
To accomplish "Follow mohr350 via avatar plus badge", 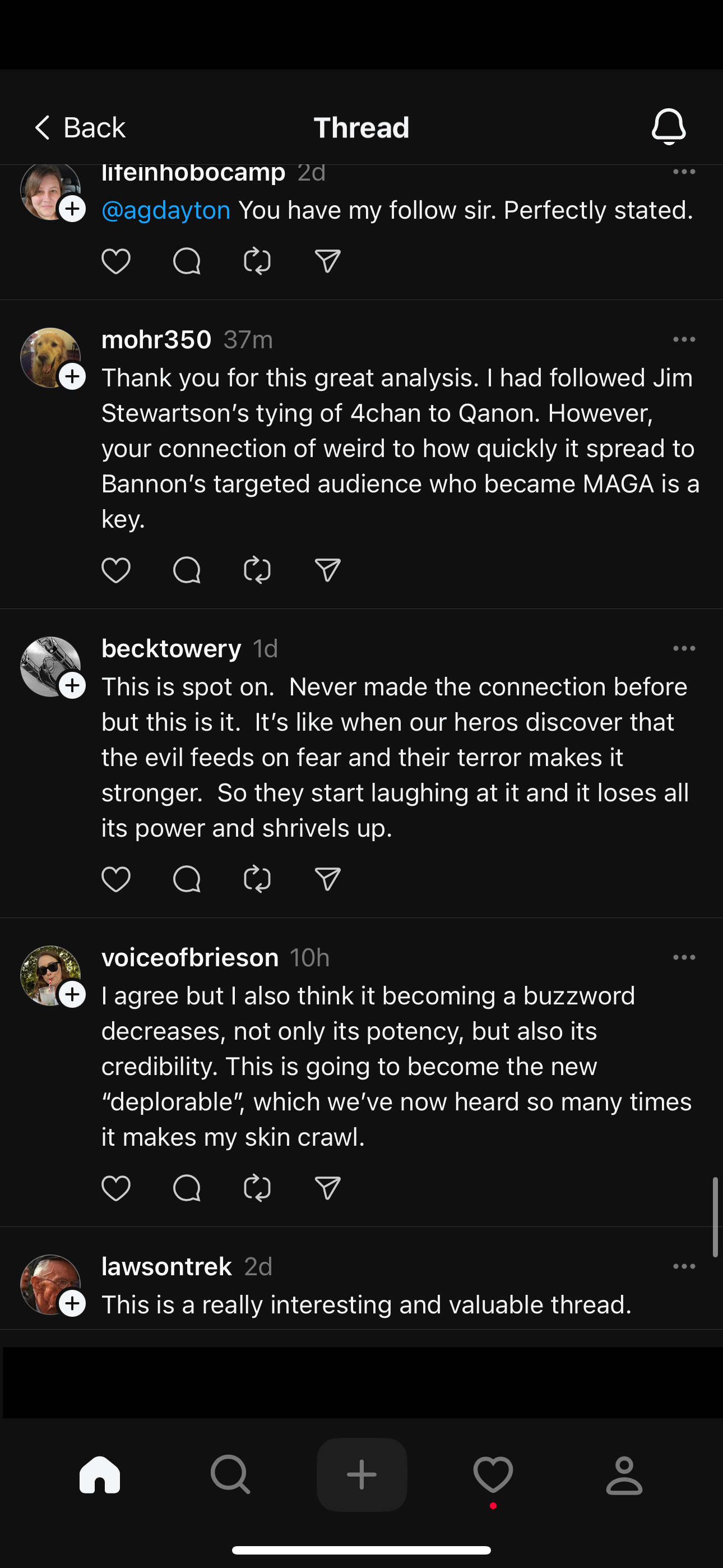I will [x=72, y=377].
